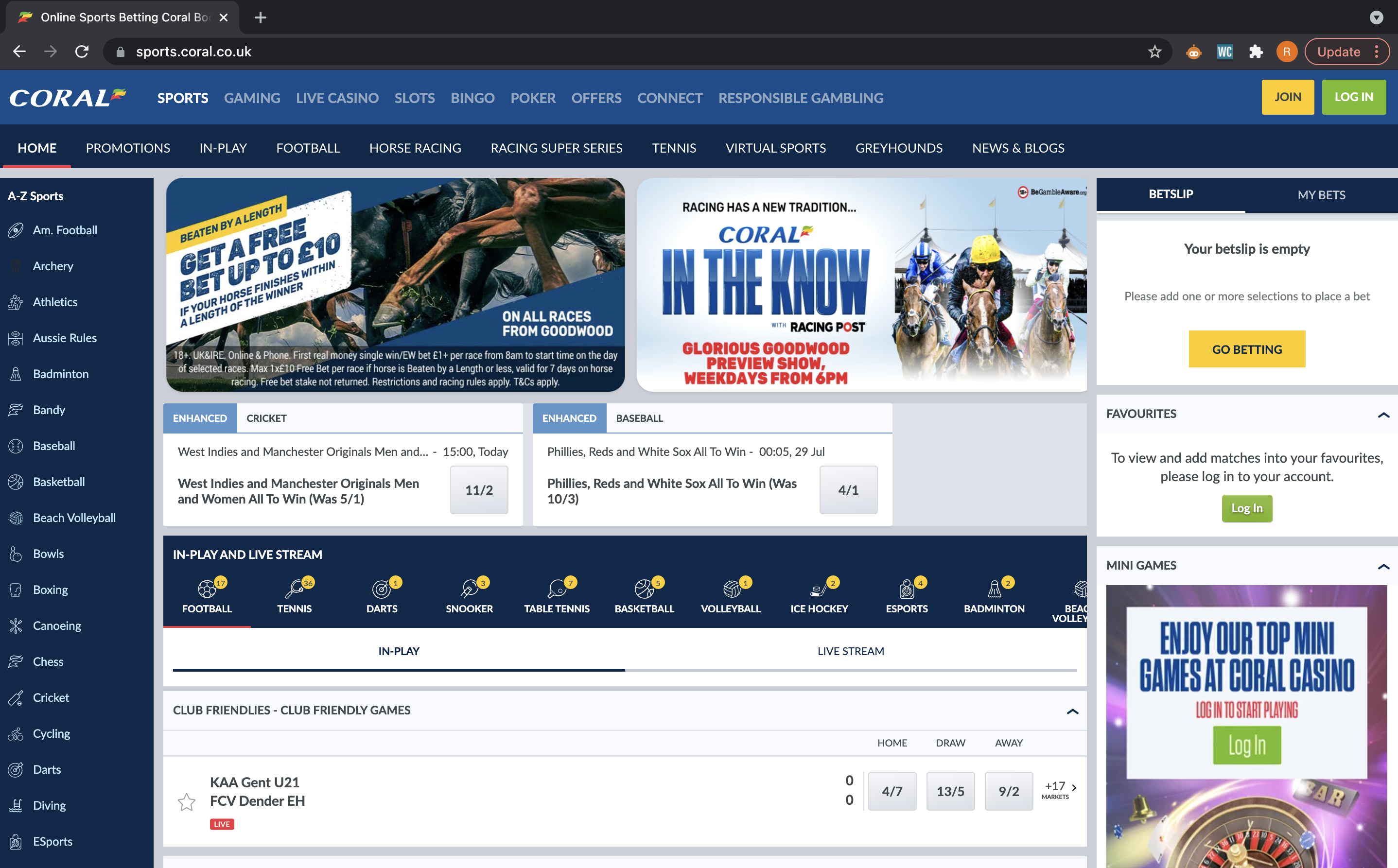
Task: Select the in-play Table Tennis icon
Action: [556, 589]
